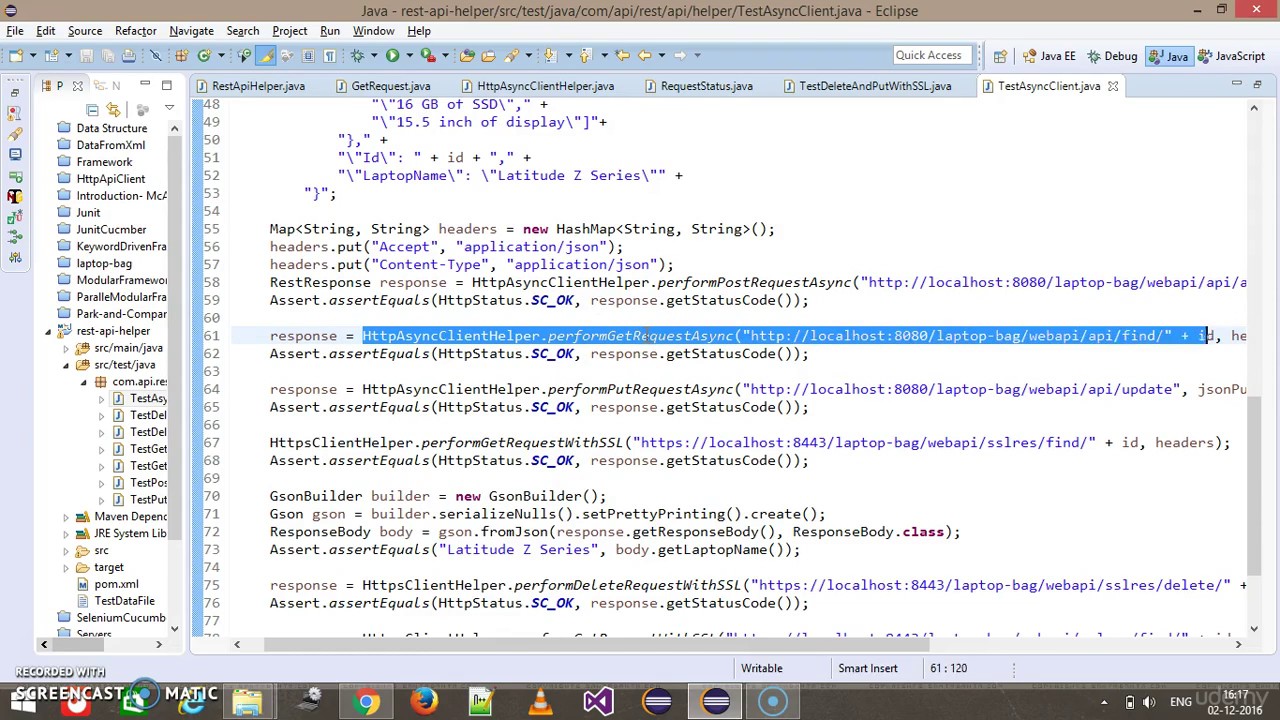Click the Save toolbar icon
The width and height of the screenshot is (1280, 720).
pos(87,55)
